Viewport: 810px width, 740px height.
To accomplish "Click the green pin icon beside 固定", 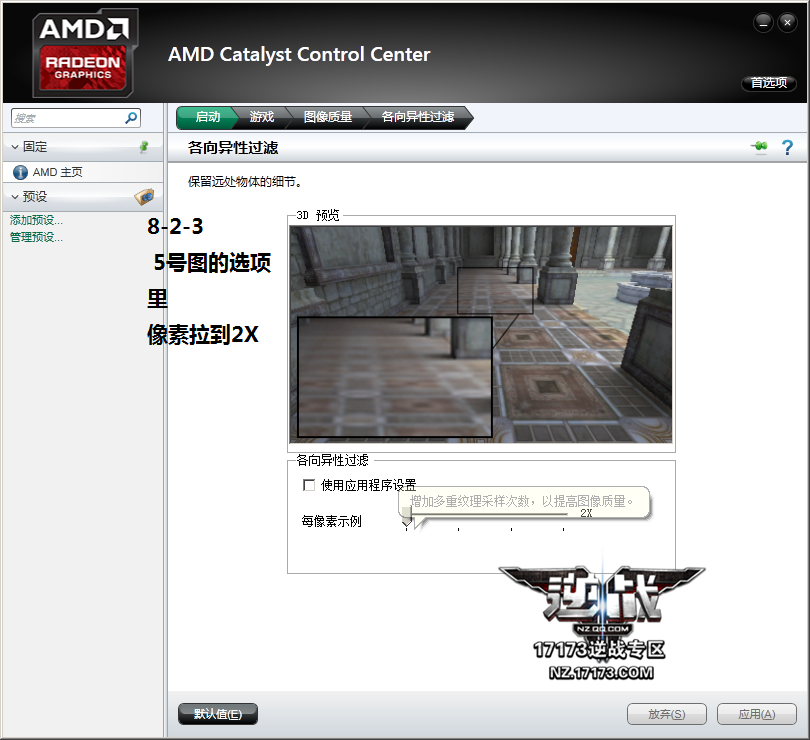I will point(144,147).
